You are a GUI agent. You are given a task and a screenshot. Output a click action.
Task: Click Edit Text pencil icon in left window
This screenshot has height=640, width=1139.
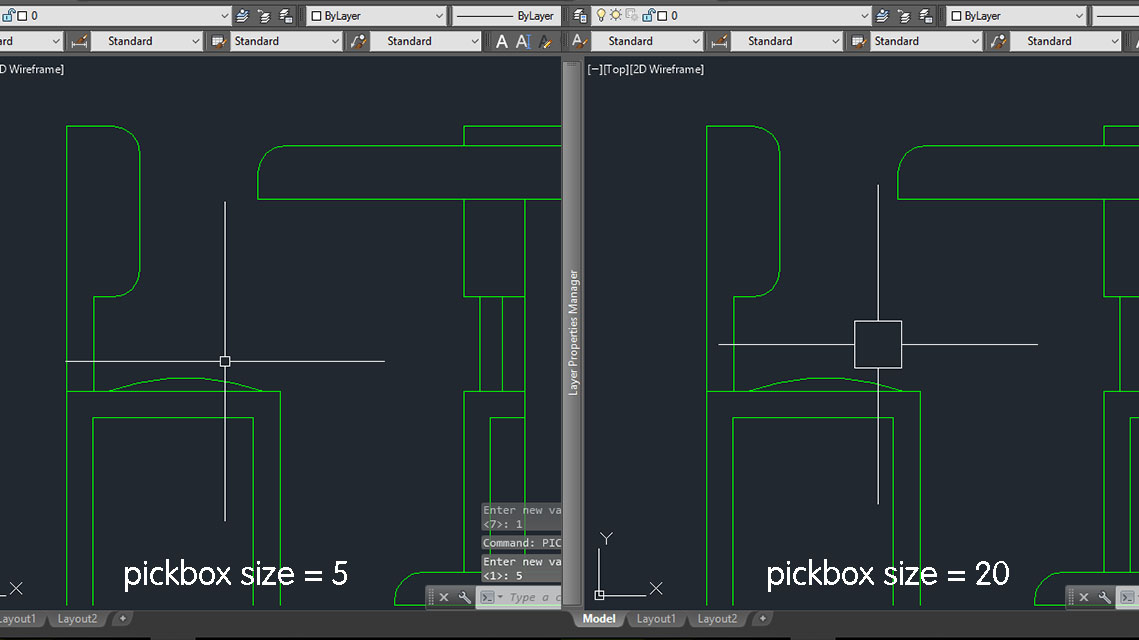pyautogui.click(x=546, y=41)
